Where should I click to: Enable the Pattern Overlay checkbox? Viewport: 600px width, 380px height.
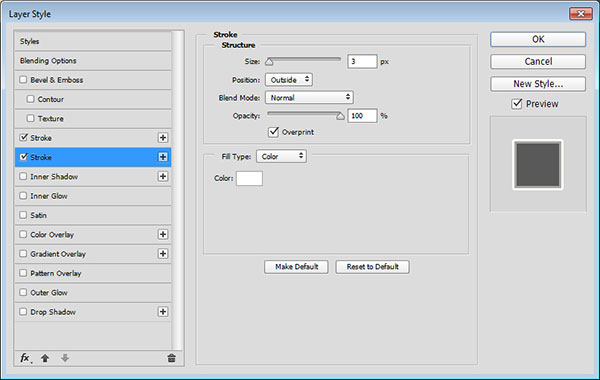coord(23,273)
